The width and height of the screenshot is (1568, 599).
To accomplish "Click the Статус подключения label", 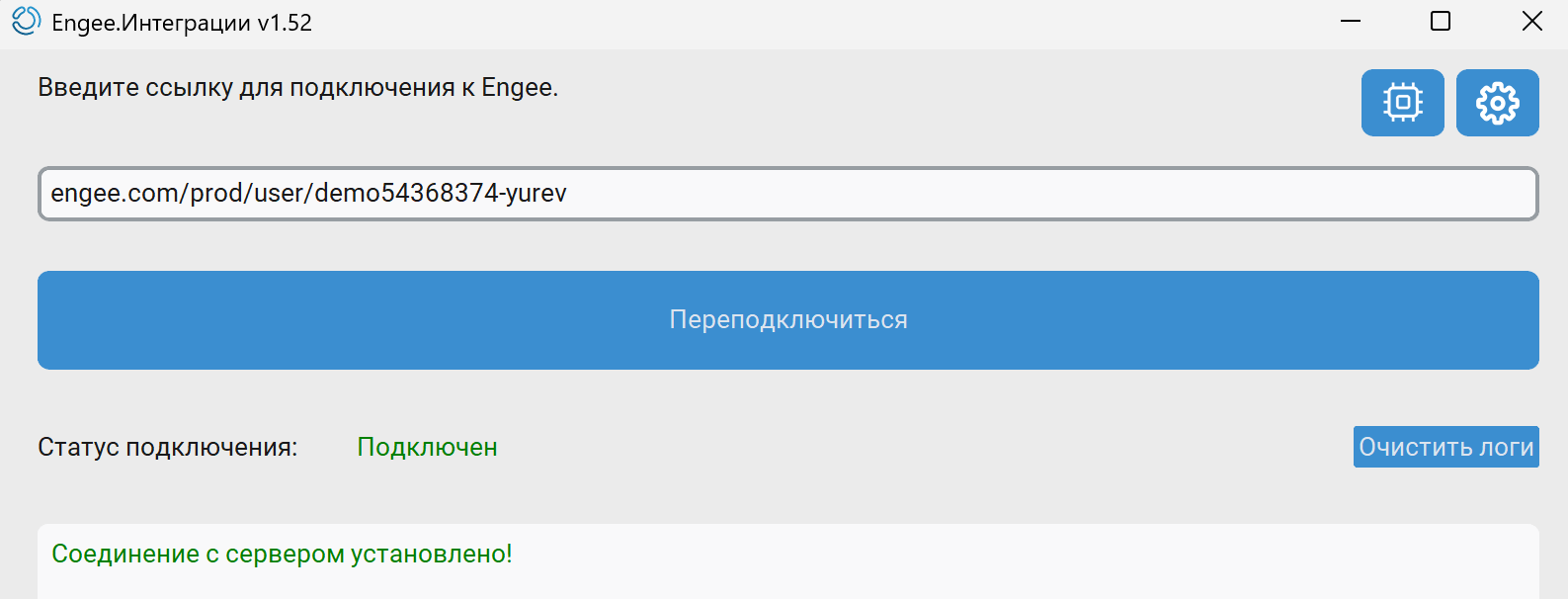I will click(x=168, y=448).
